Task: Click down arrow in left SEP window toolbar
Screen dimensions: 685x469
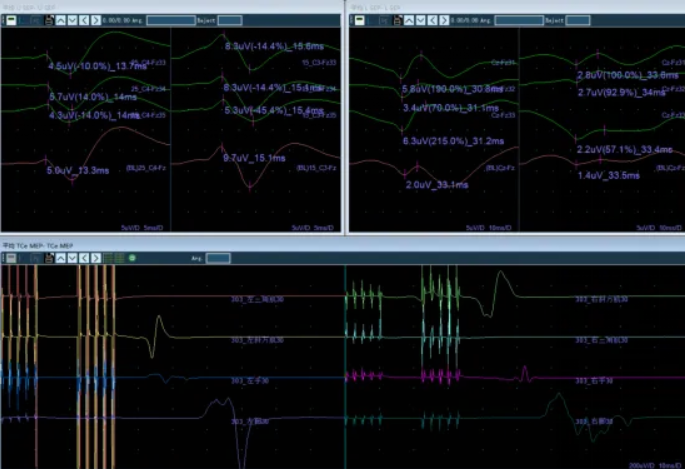Action: pyautogui.click(x=73, y=20)
